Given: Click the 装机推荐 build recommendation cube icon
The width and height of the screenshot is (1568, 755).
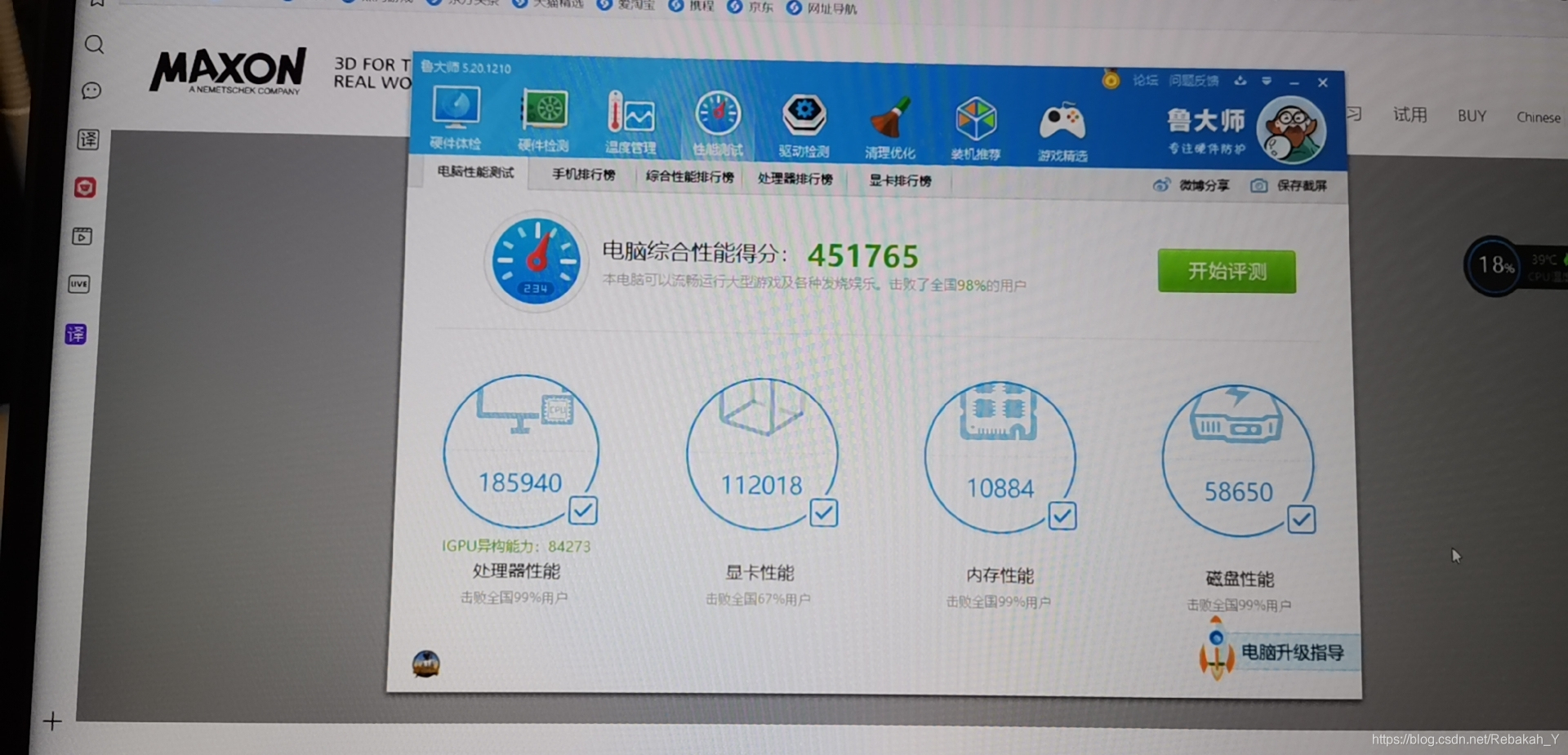Looking at the screenshot, I should [977, 122].
